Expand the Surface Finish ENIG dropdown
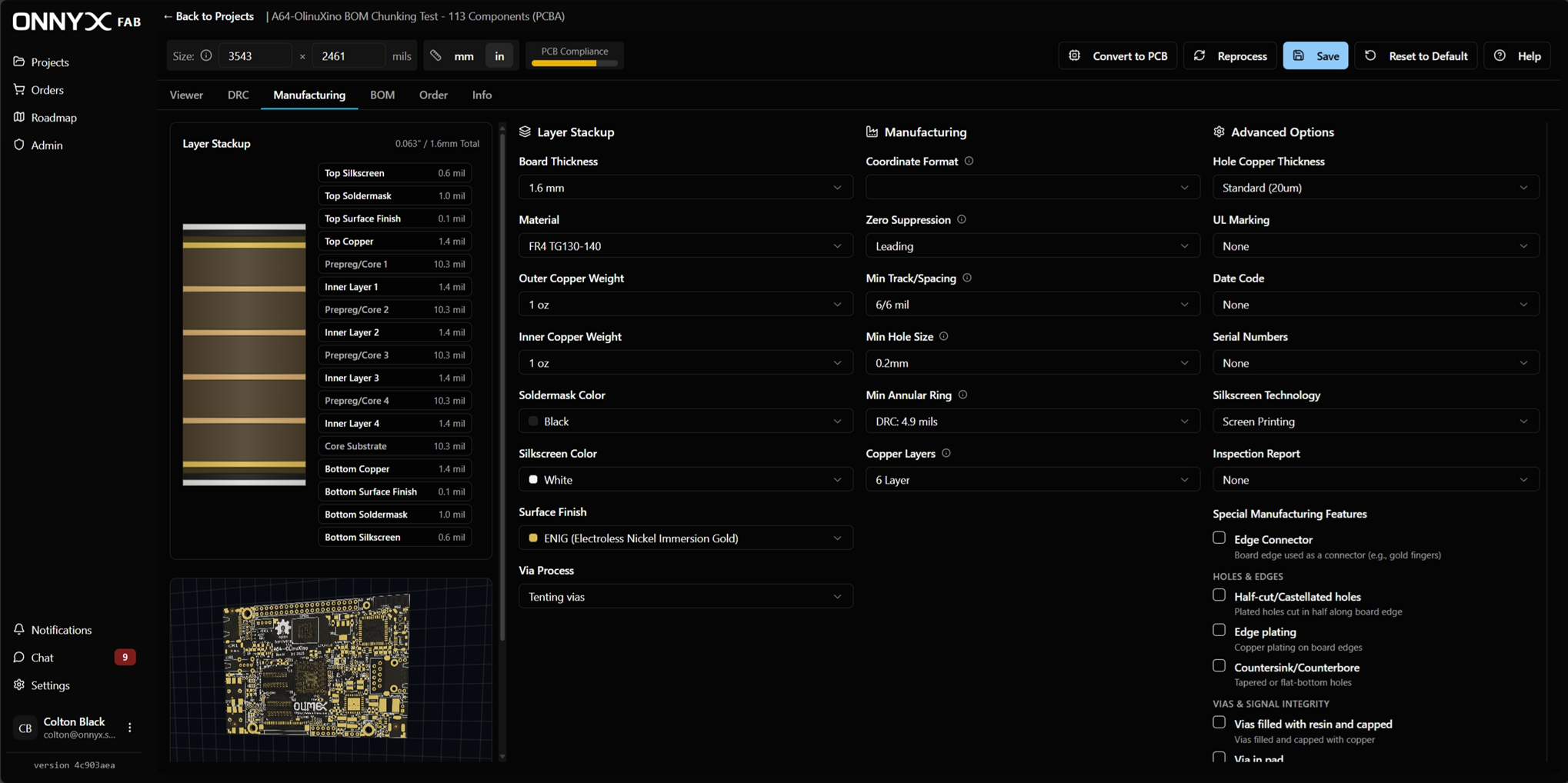Image resolution: width=1568 pixels, height=783 pixels. (685, 538)
